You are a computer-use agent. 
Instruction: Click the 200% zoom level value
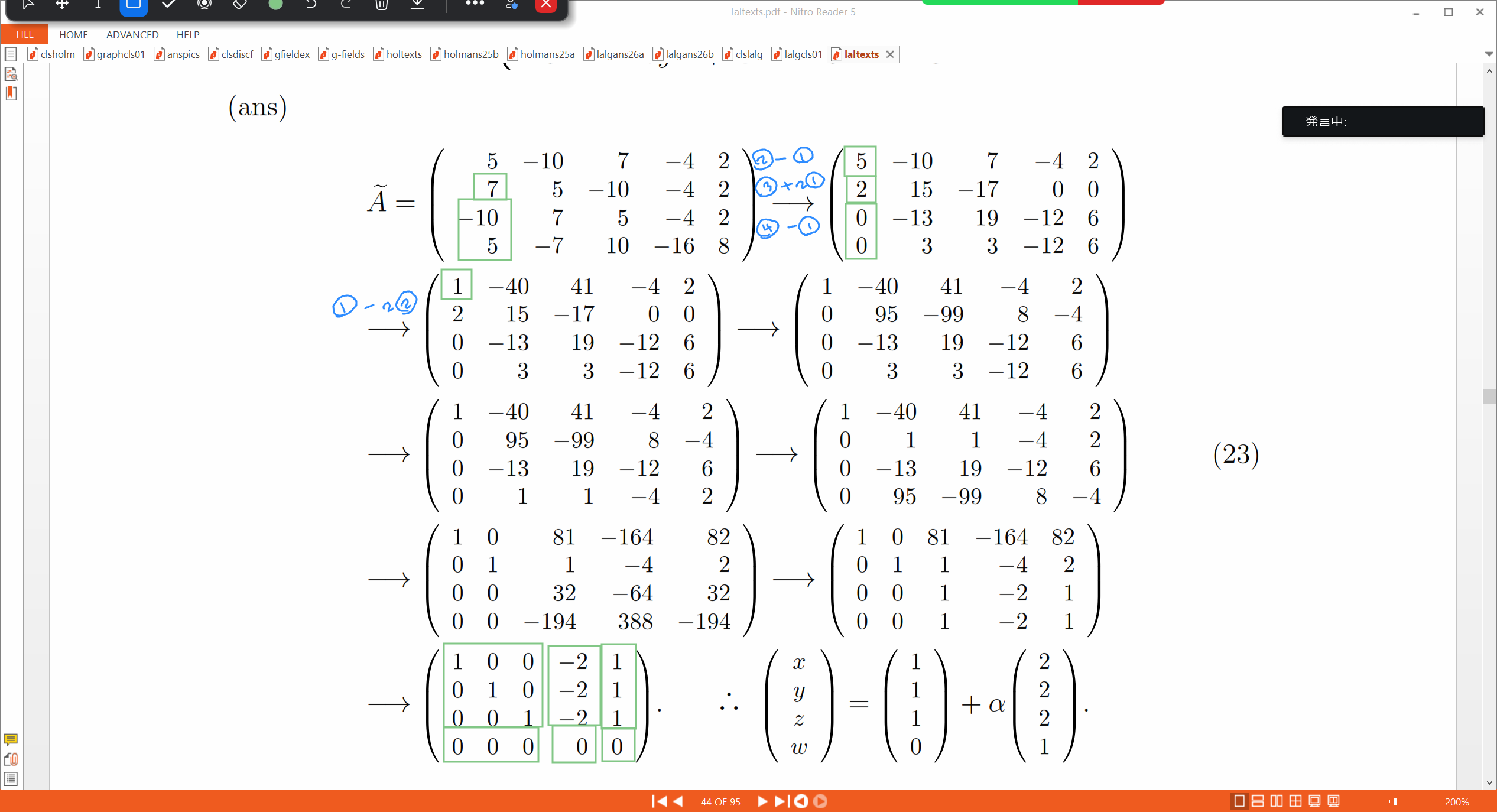click(x=1457, y=802)
